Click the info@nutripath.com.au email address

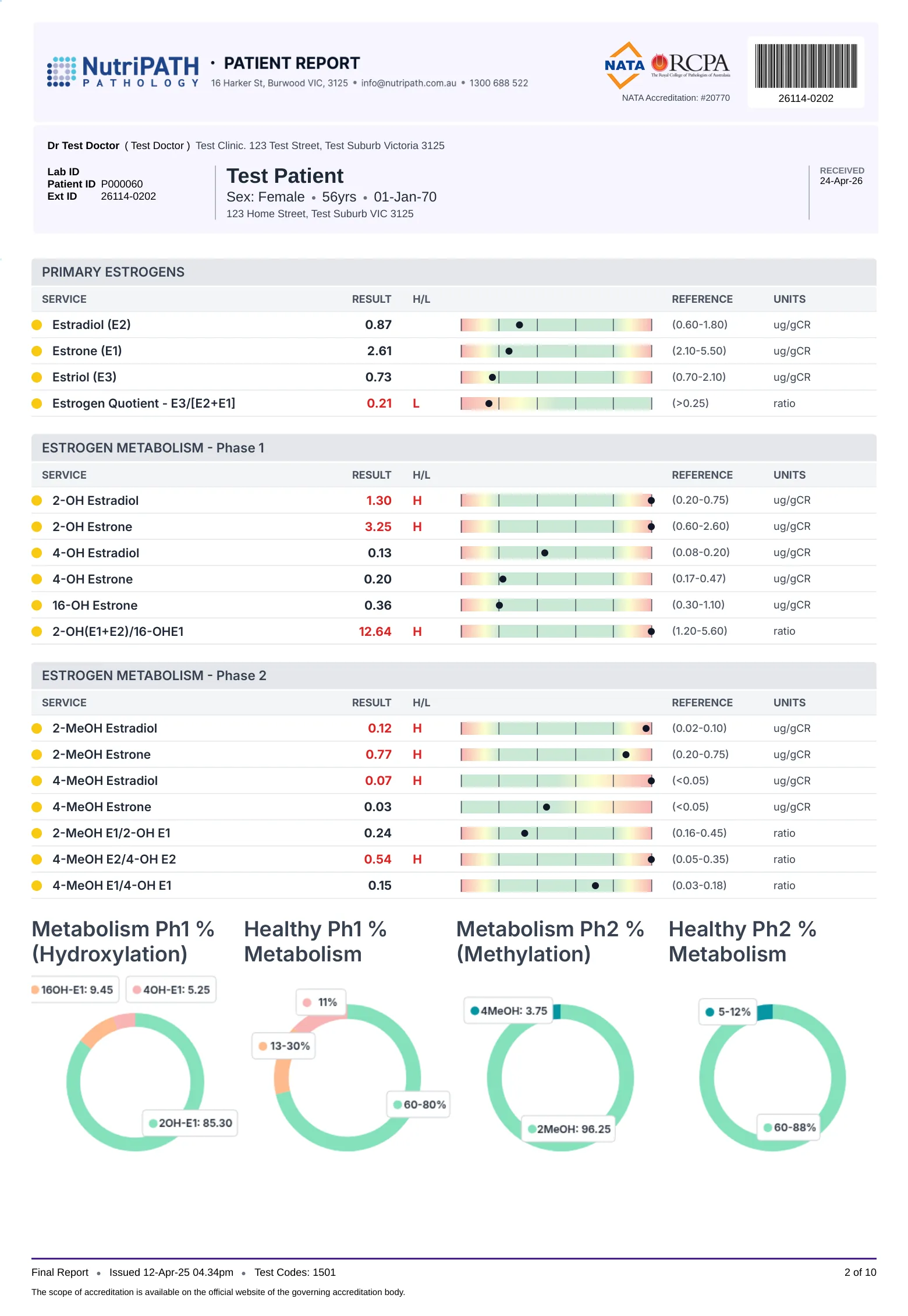[x=409, y=83]
